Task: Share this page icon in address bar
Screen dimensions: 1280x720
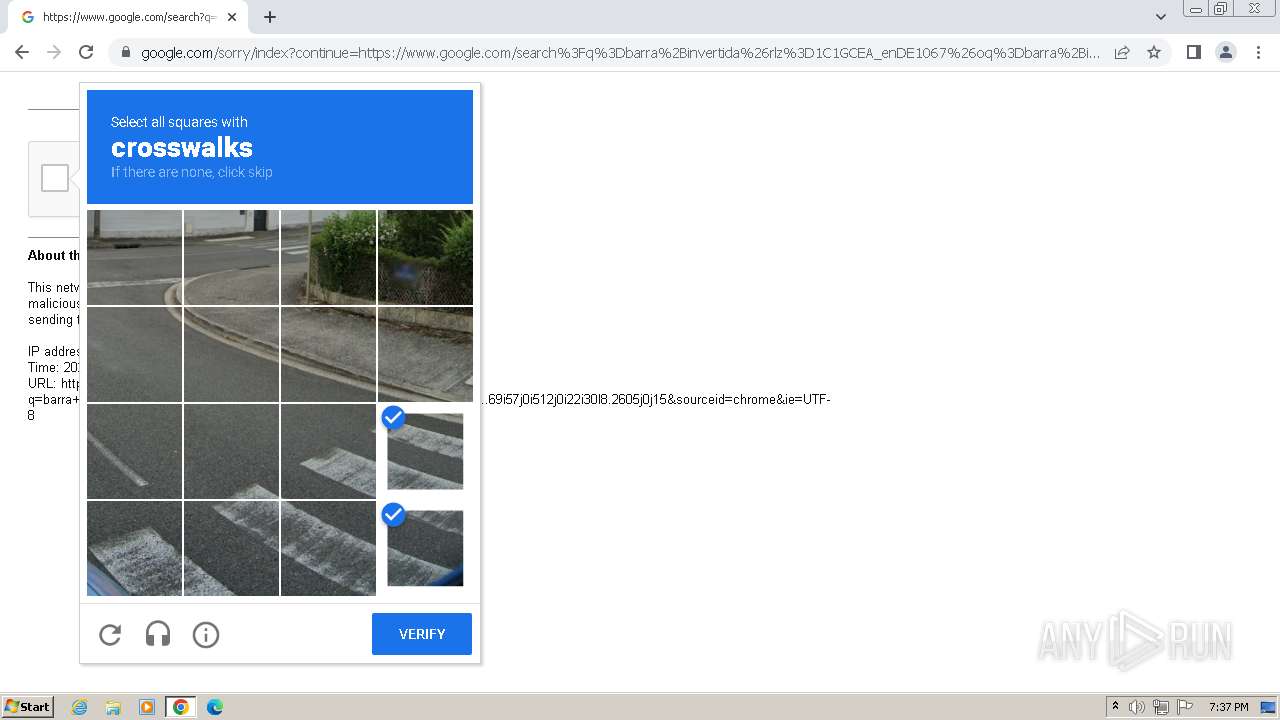Action: pos(1122,52)
